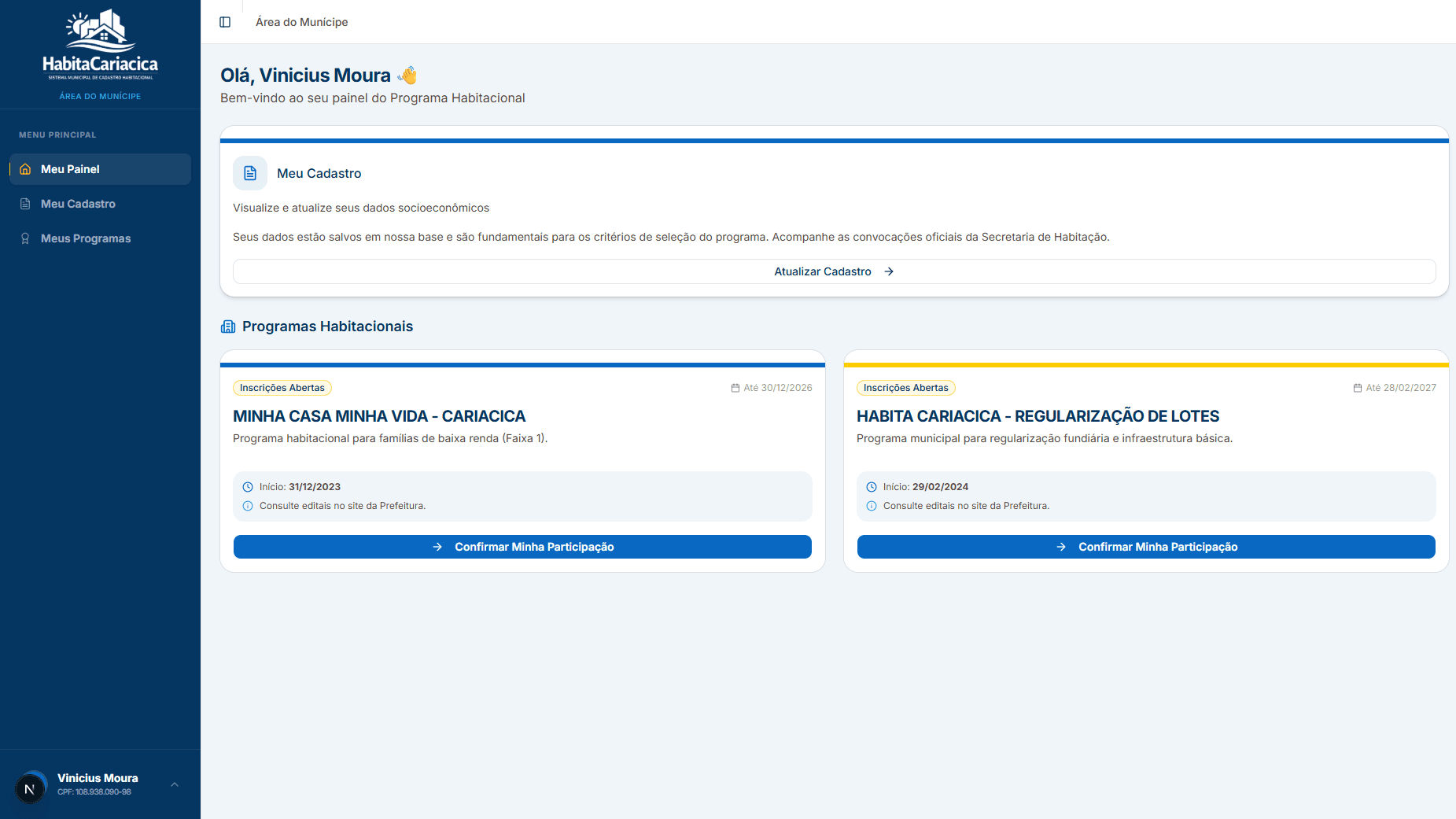Click the Vinicius Moura name in sidebar footer
The height and width of the screenshot is (819, 1456).
click(x=98, y=778)
